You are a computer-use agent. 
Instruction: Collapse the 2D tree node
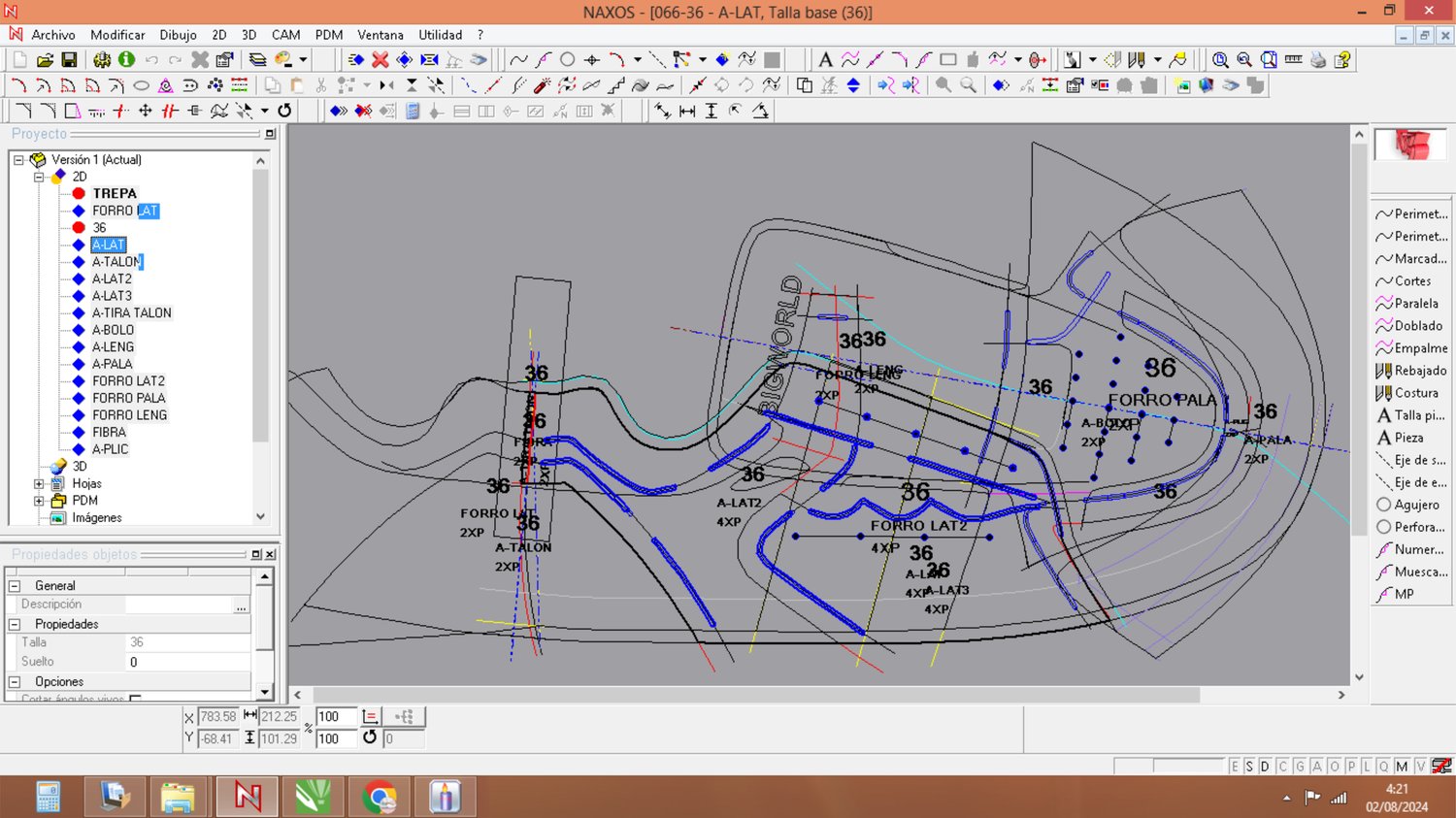pos(39,177)
